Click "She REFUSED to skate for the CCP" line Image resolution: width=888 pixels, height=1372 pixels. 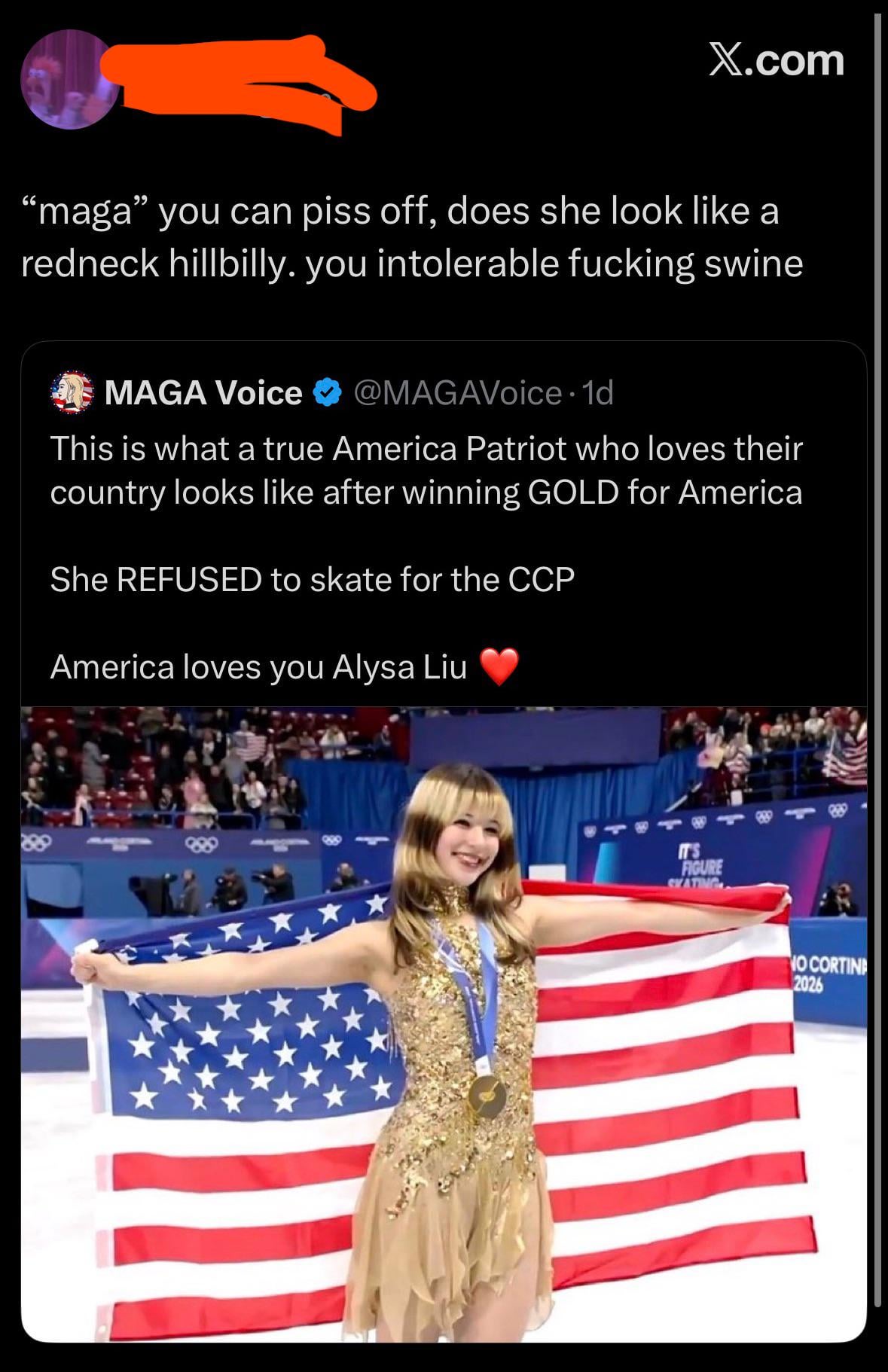coord(312,580)
